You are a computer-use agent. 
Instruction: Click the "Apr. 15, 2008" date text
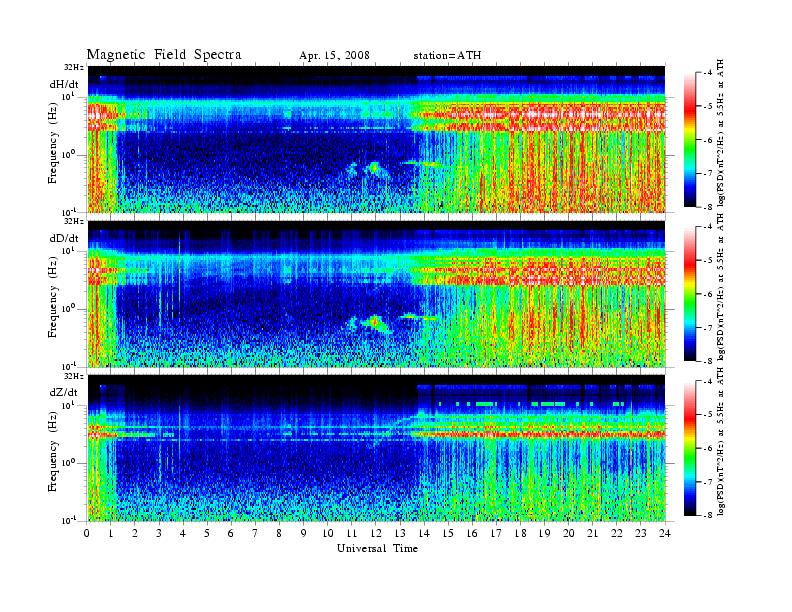[x=334, y=56]
